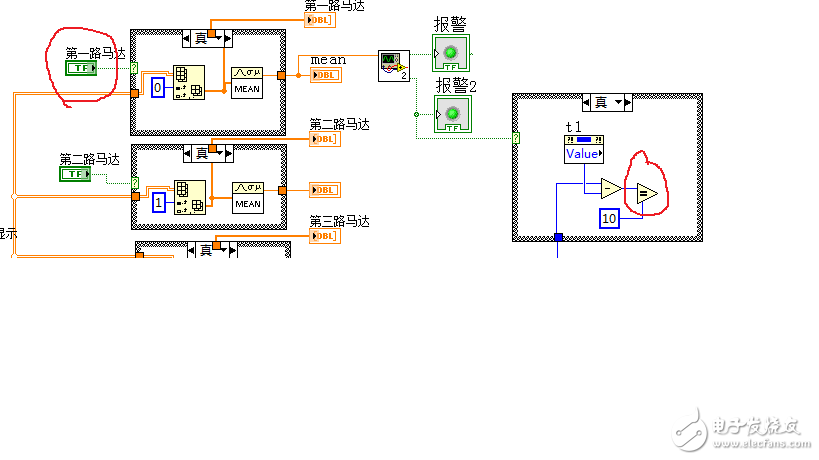Viewport: 819px width, 460px height.
Task: Click the orange output tunnel of second case structure
Action: pos(283,191)
